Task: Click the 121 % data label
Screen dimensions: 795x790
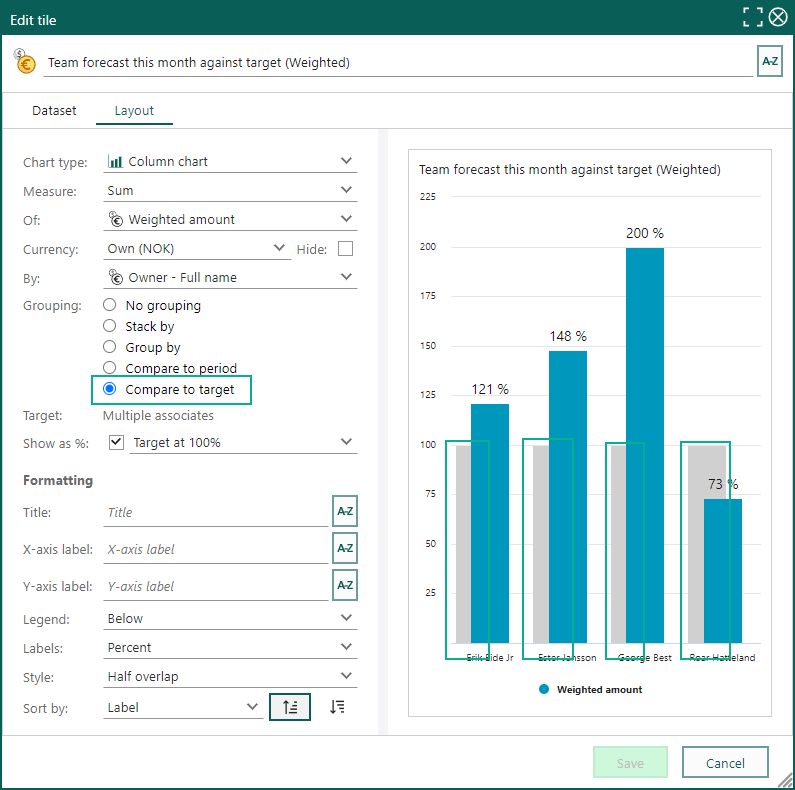Action: pos(490,389)
